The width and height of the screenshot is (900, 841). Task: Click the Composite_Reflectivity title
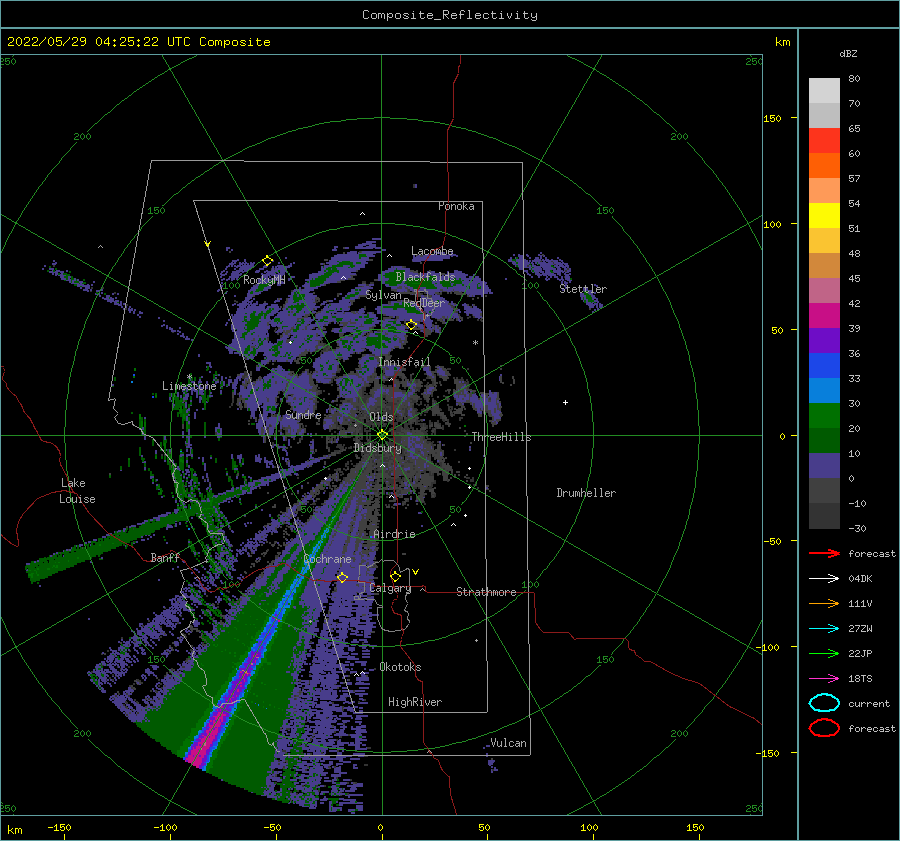(x=450, y=15)
